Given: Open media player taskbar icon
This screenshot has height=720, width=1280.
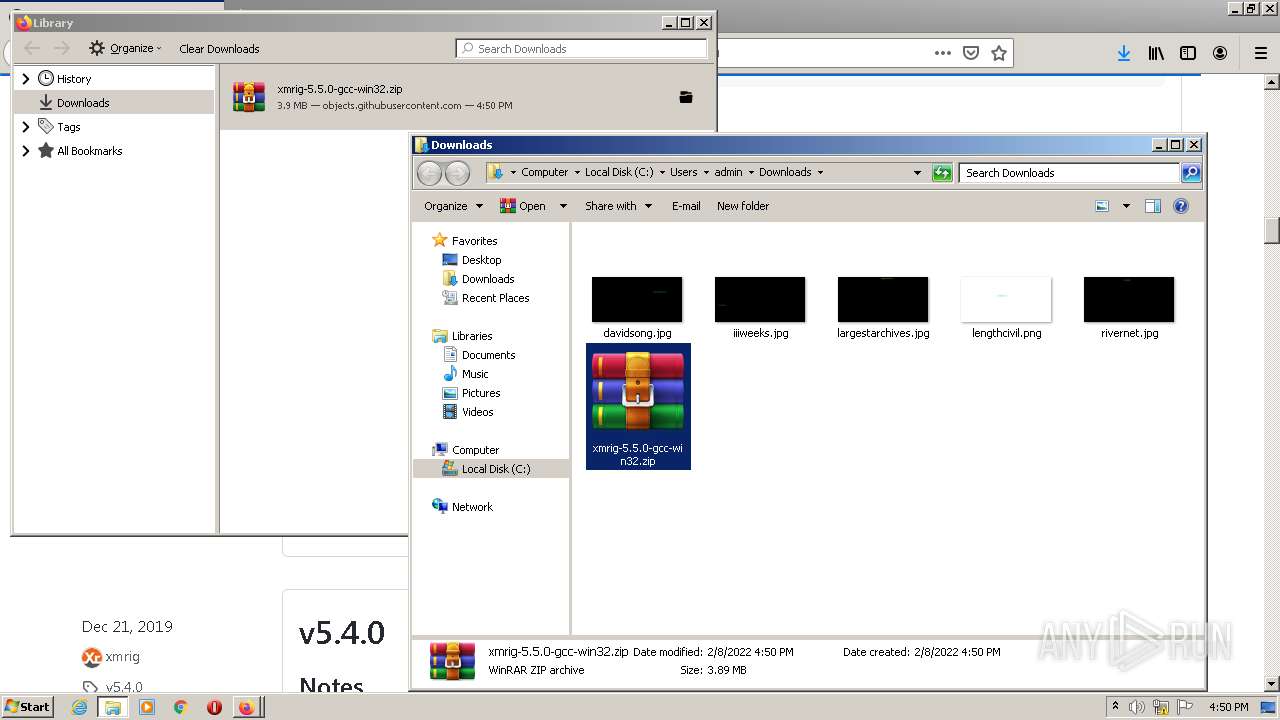Looking at the screenshot, I should 147,707.
